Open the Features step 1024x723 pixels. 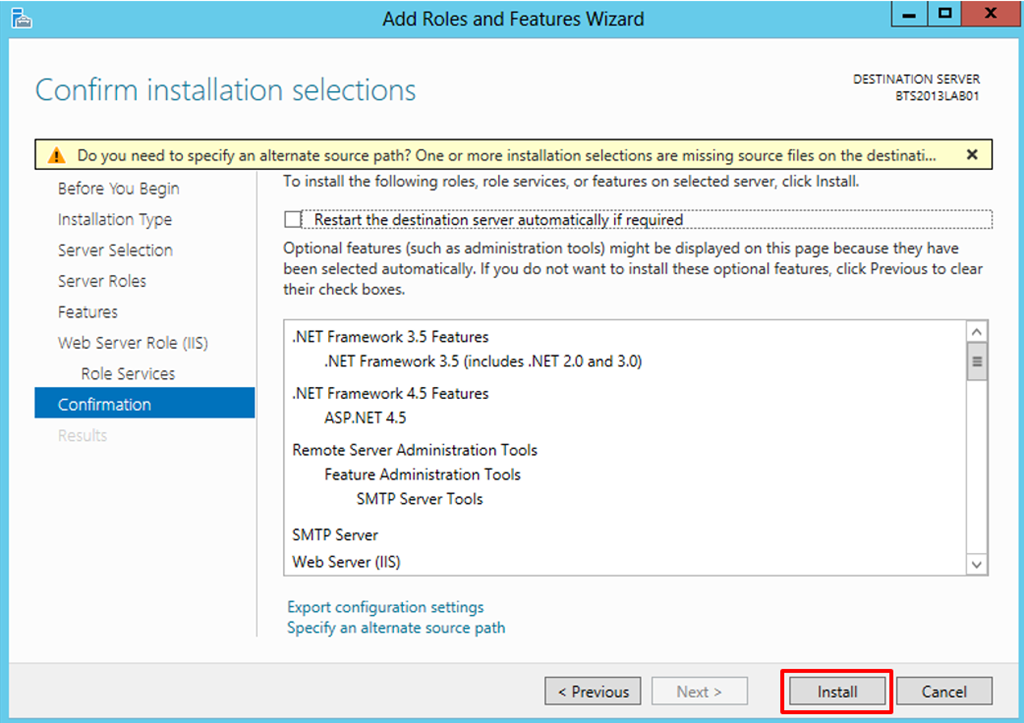tap(88, 313)
